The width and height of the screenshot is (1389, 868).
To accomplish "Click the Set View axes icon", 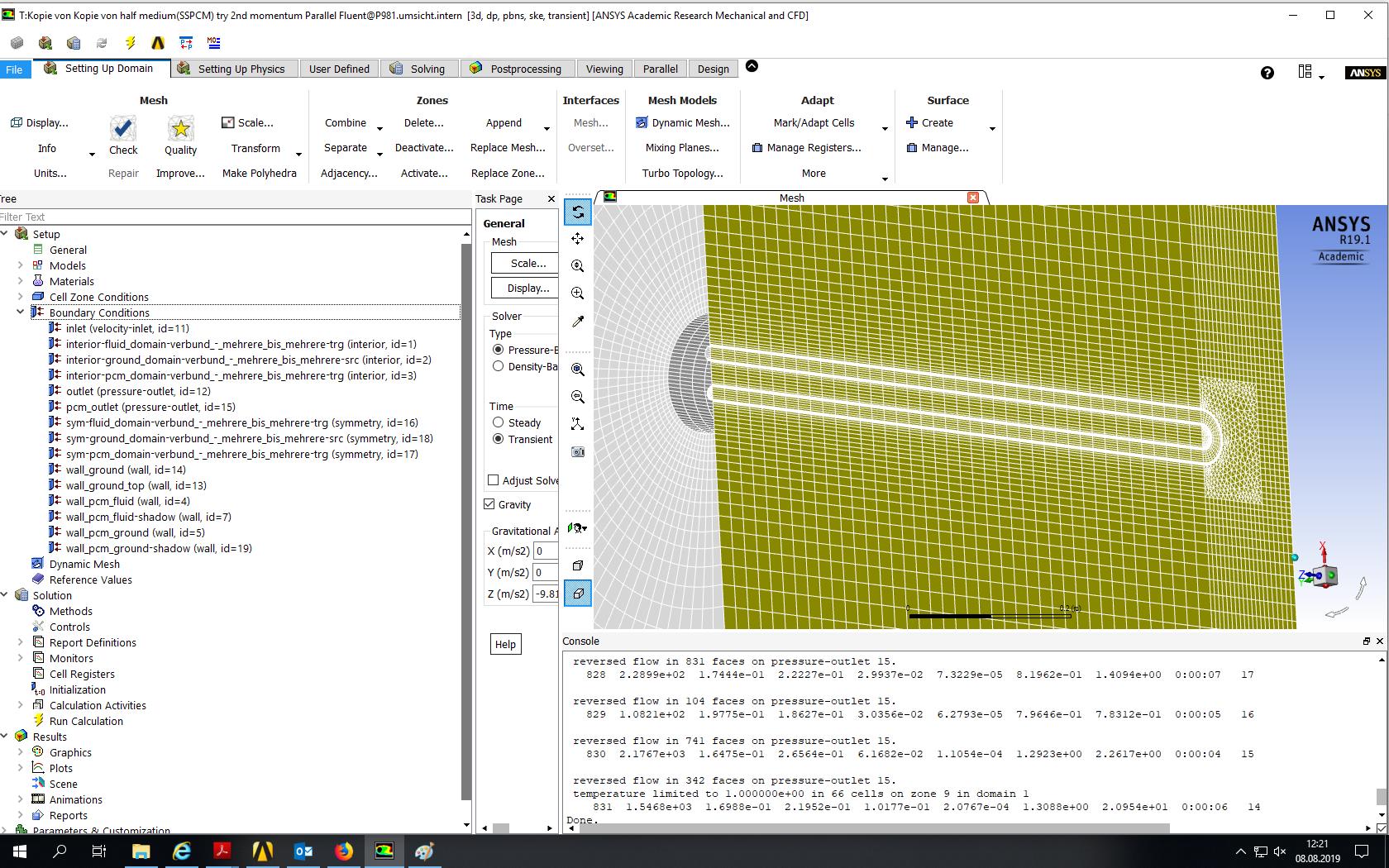I will (577, 424).
